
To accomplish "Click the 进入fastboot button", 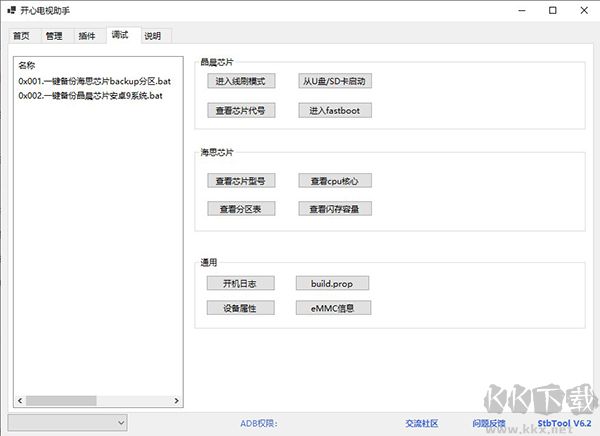I will 335,111.
